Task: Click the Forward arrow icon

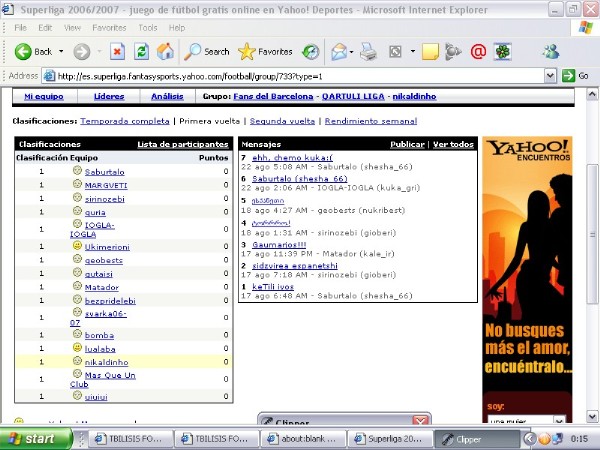Action: [x=82, y=51]
